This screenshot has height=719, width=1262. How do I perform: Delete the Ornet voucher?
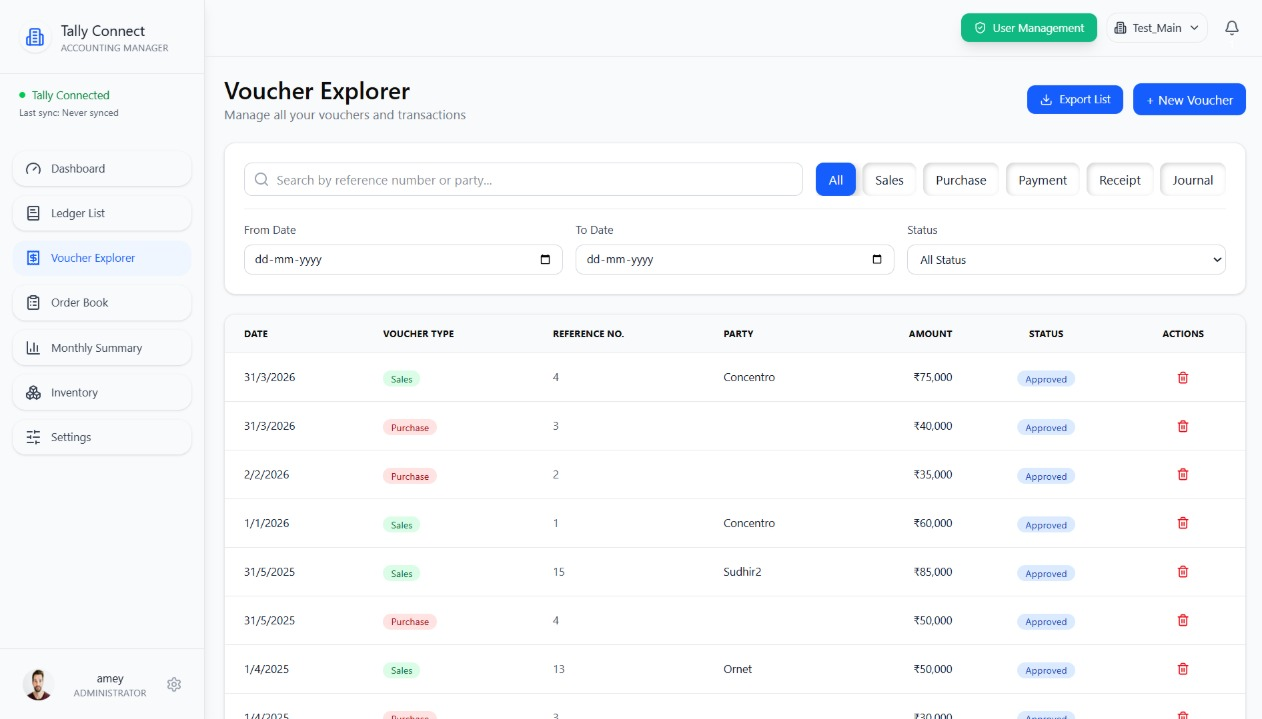(x=1183, y=669)
